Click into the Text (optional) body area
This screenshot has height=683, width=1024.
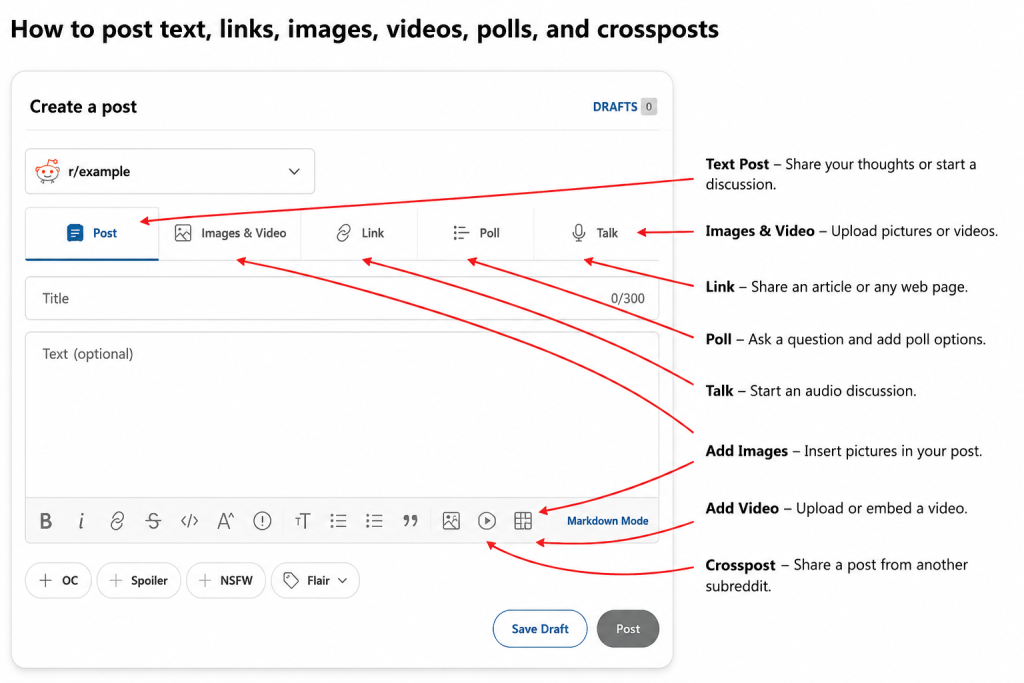pyautogui.click(x=342, y=415)
